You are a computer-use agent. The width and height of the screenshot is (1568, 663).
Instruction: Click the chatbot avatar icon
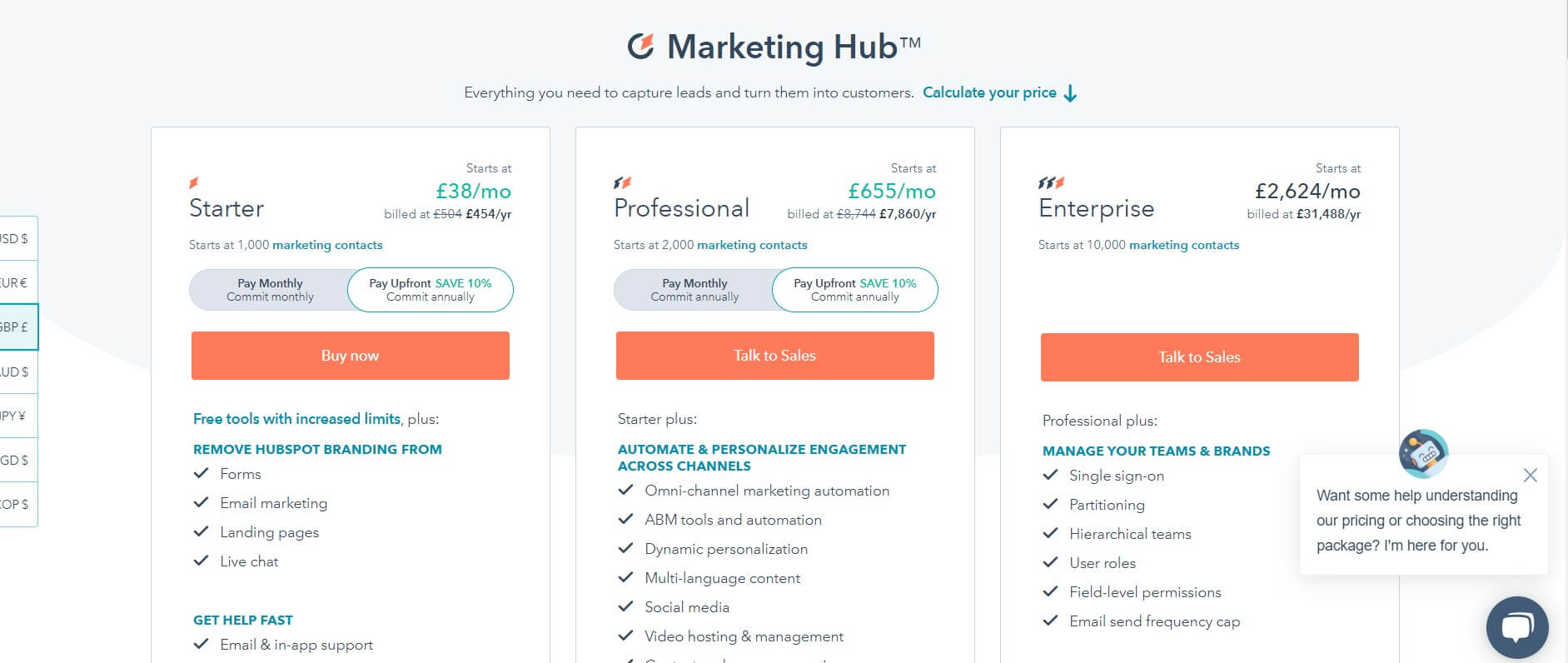click(1423, 454)
